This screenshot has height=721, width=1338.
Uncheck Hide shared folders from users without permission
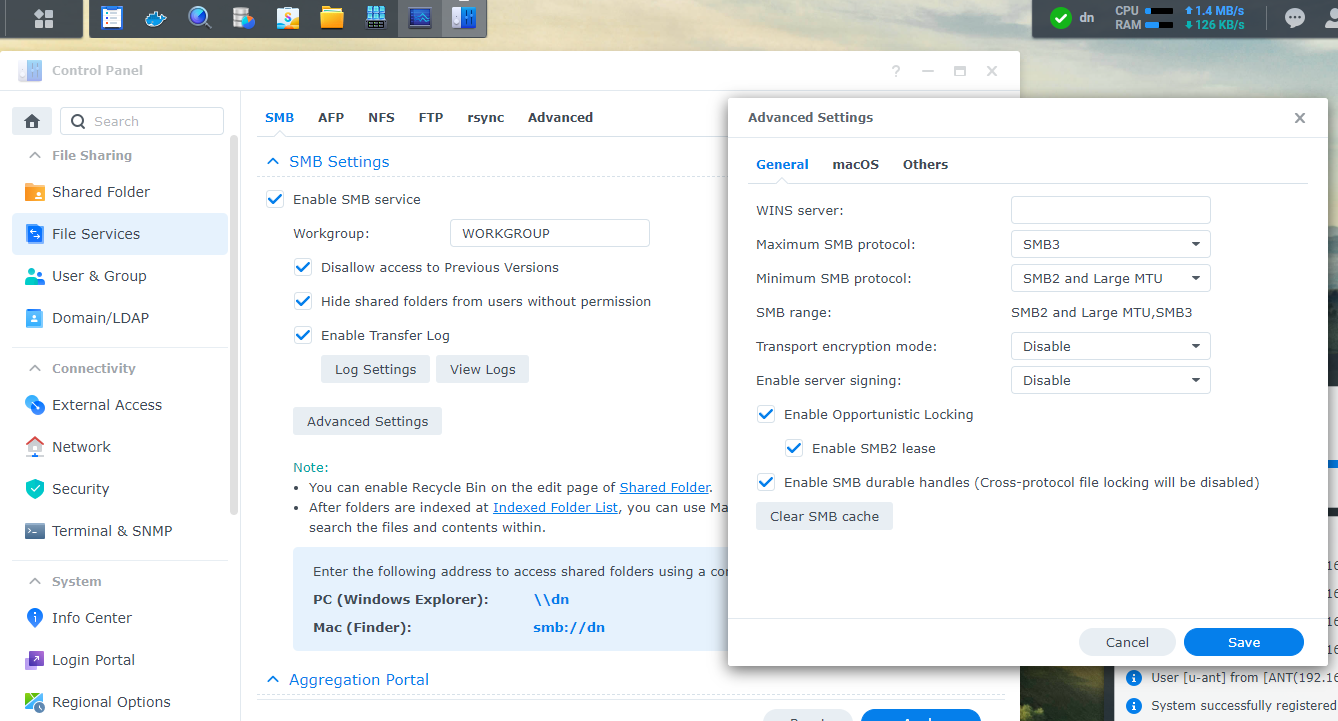coord(303,301)
